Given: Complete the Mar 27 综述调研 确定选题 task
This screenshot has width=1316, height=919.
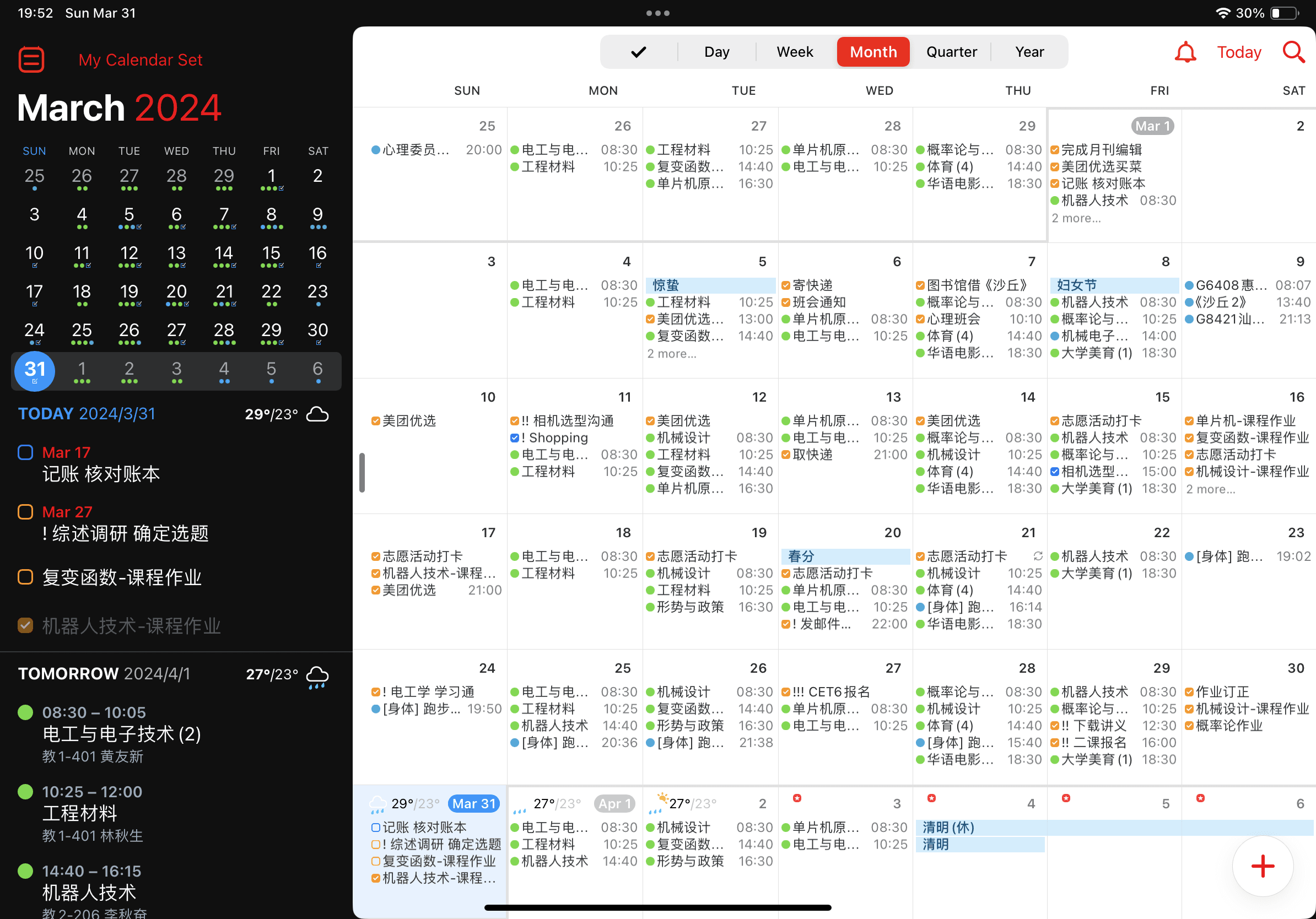Looking at the screenshot, I should (x=25, y=512).
